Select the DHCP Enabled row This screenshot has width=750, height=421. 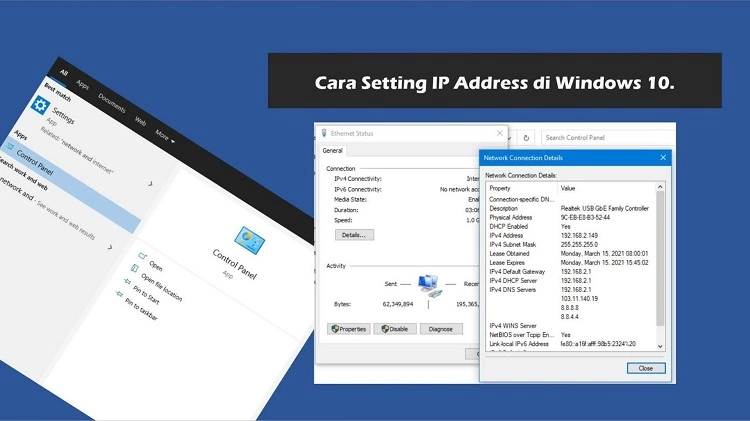(x=571, y=226)
